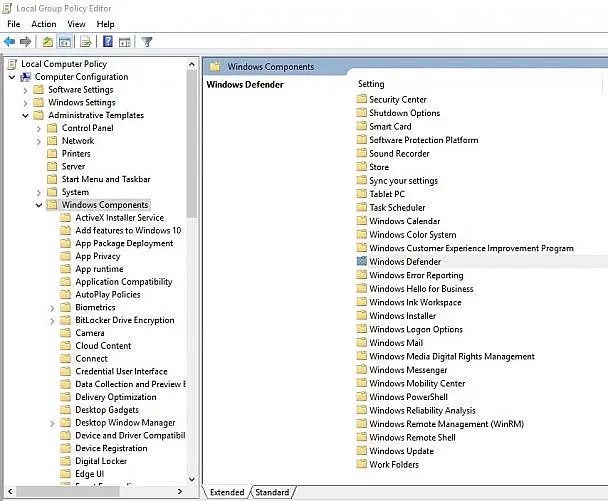Open Windows Error Reporting folder

[416, 275]
